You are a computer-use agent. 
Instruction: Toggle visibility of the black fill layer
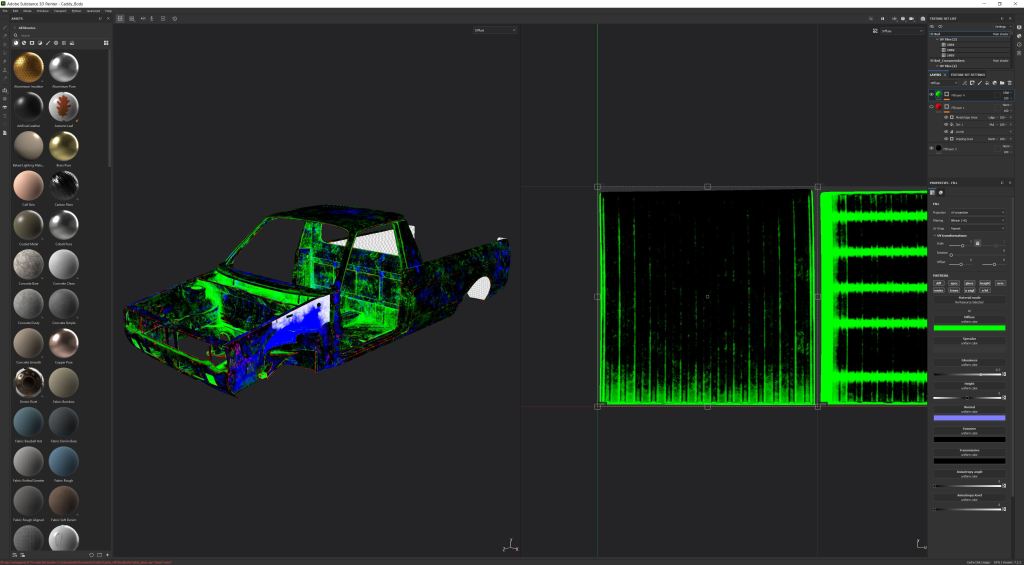point(932,148)
